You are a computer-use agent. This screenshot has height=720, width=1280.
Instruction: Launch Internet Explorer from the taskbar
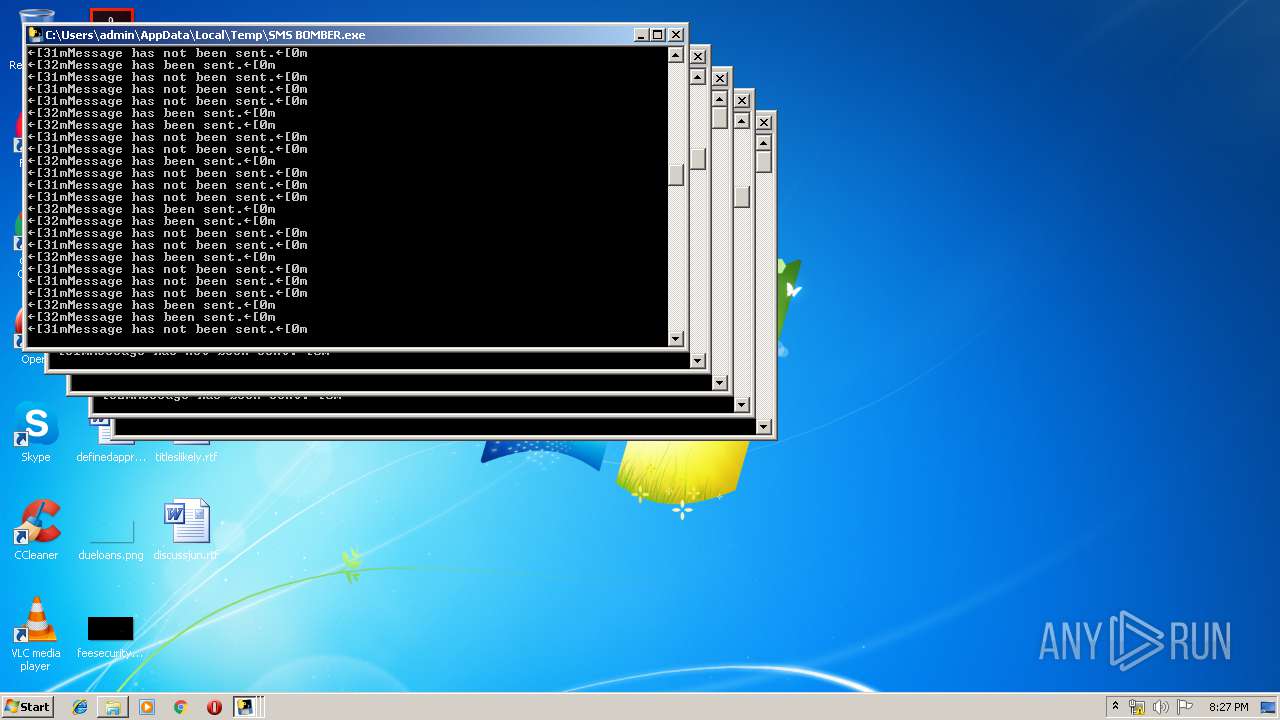pos(80,707)
